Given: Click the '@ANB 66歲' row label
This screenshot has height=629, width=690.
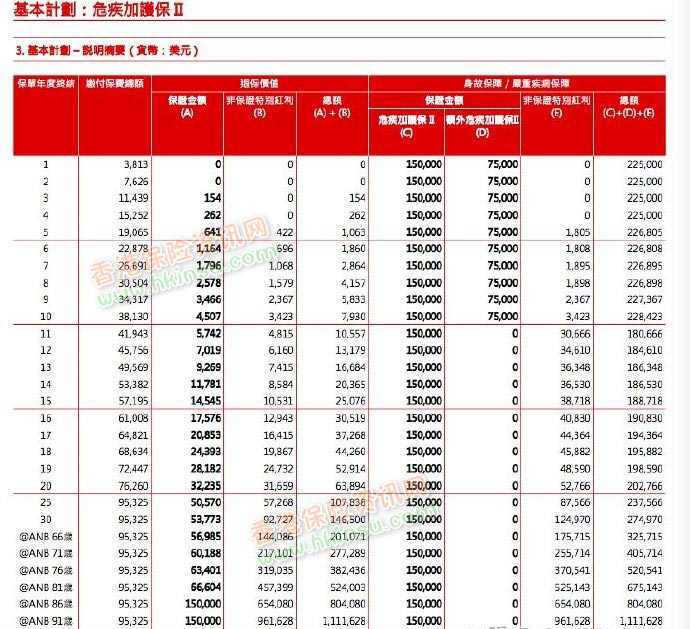Looking at the screenshot, I should [x=46, y=537].
